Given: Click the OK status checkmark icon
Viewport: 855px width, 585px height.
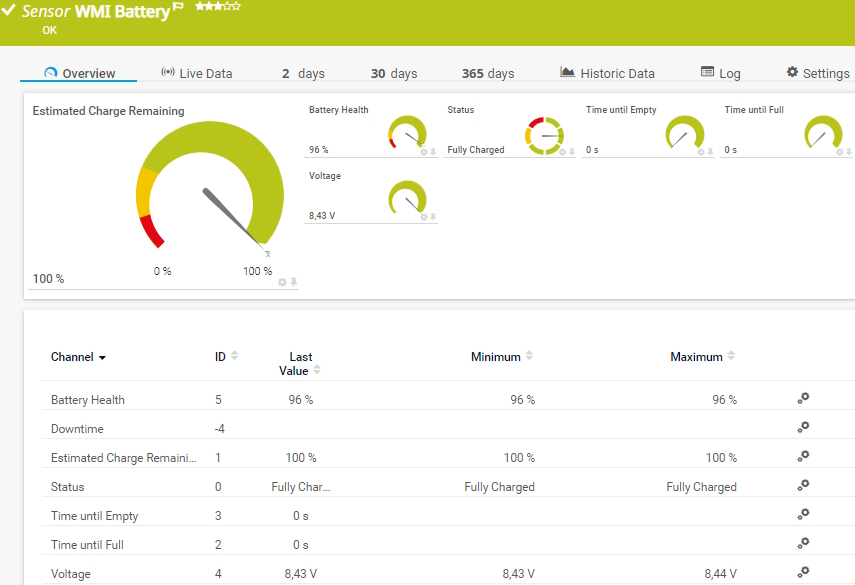Looking at the screenshot, I should pos(9,9).
